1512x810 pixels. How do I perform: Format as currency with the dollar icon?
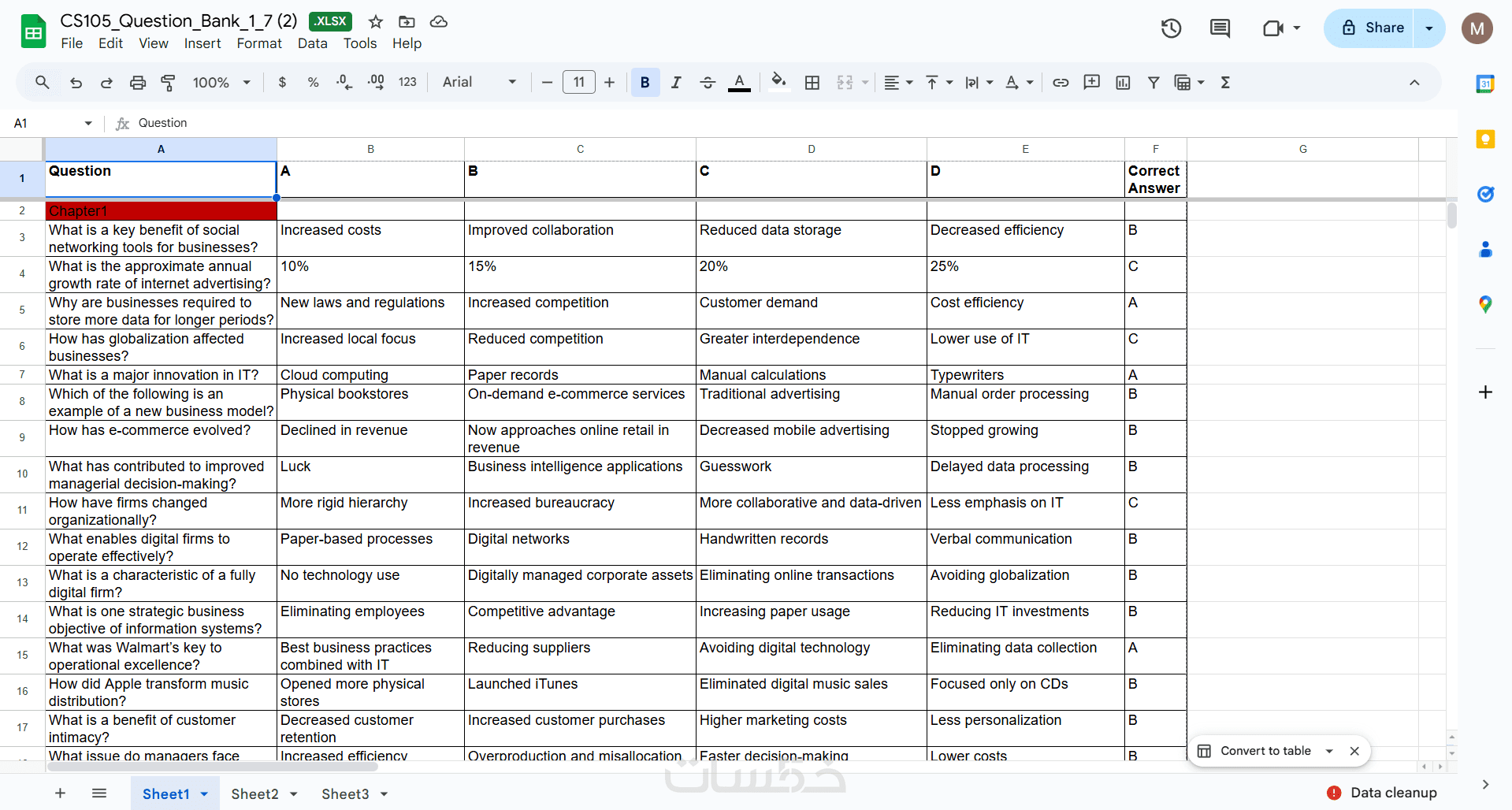(x=282, y=82)
